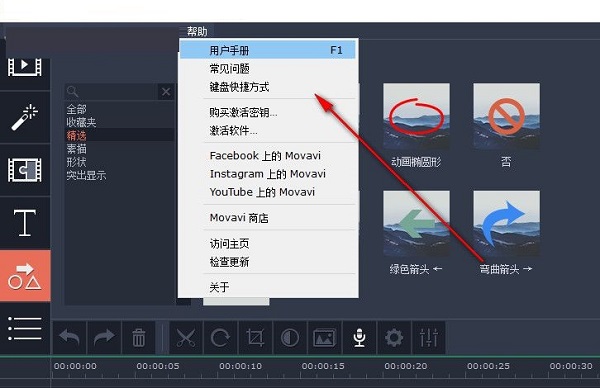Click timeline ruler at 00:00:00
This screenshot has height=388, width=600.
[x=75, y=366]
